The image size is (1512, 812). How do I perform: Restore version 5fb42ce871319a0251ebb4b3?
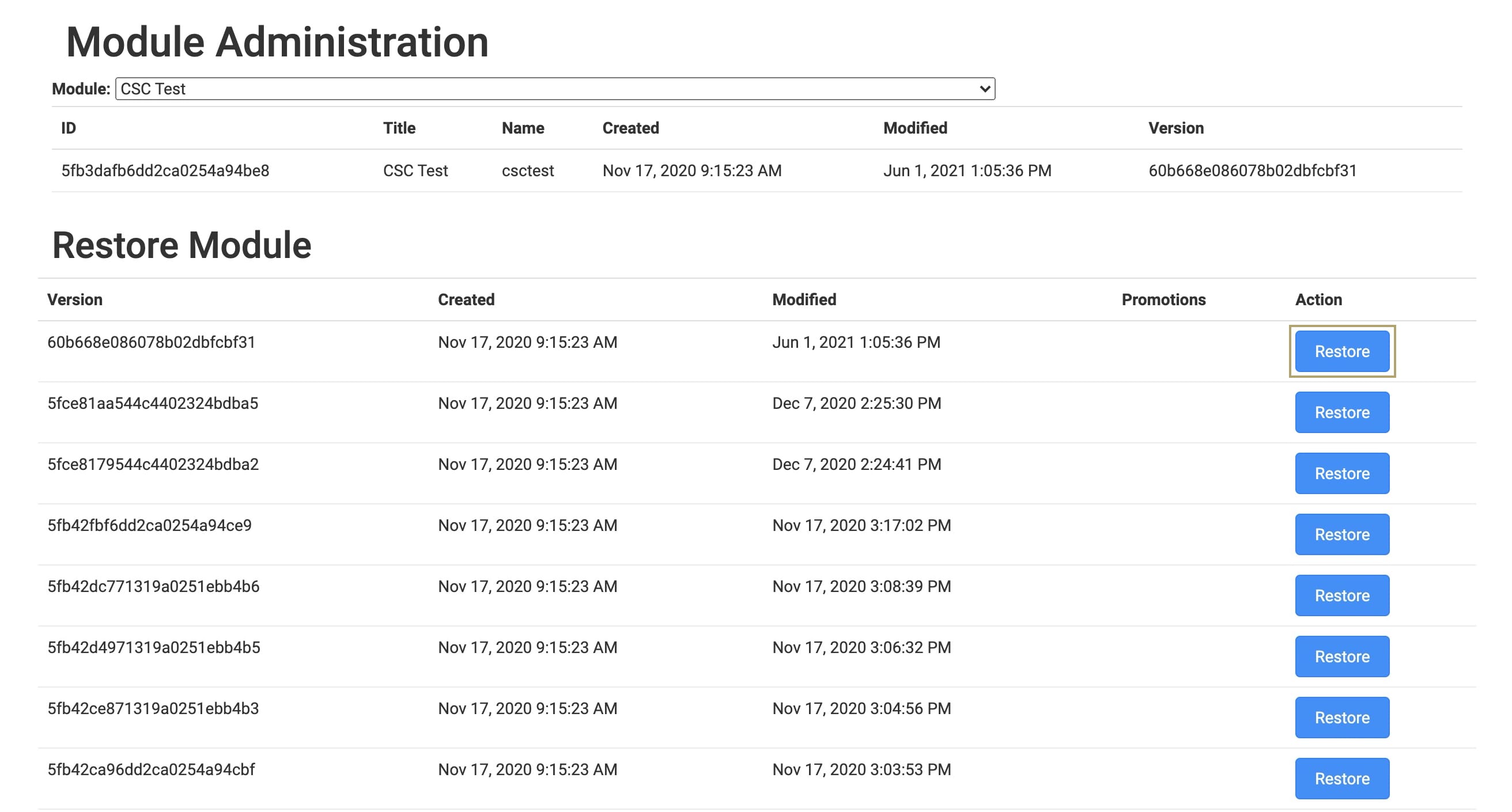tap(1342, 718)
